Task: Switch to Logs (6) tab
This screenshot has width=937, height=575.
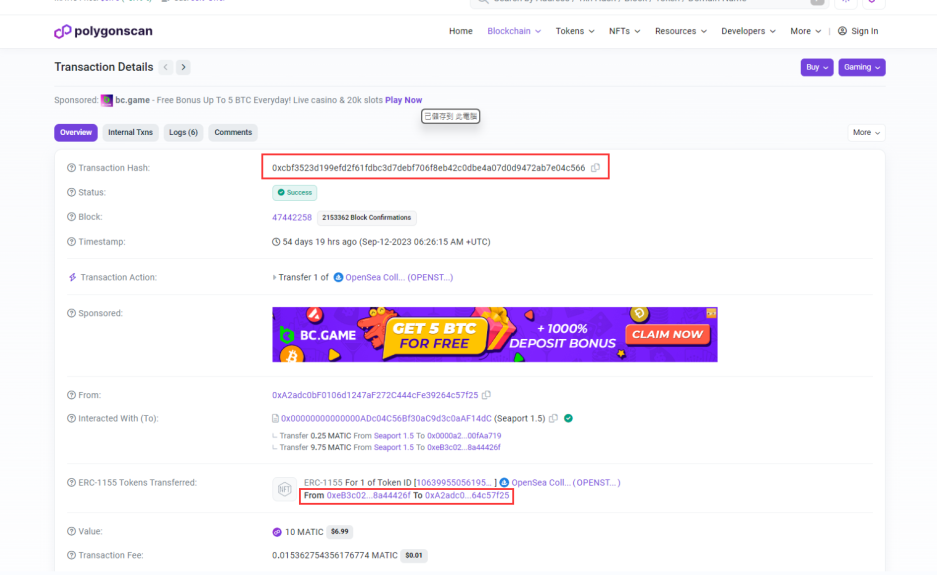Action: [x=183, y=133]
